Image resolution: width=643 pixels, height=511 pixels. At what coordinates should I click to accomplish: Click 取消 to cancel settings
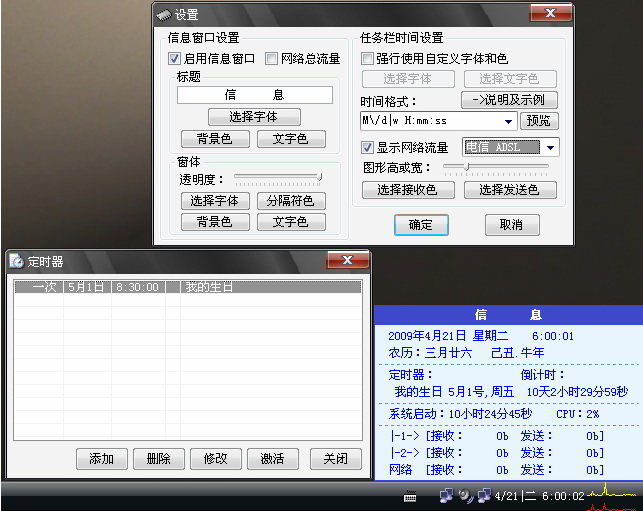[x=512, y=225]
